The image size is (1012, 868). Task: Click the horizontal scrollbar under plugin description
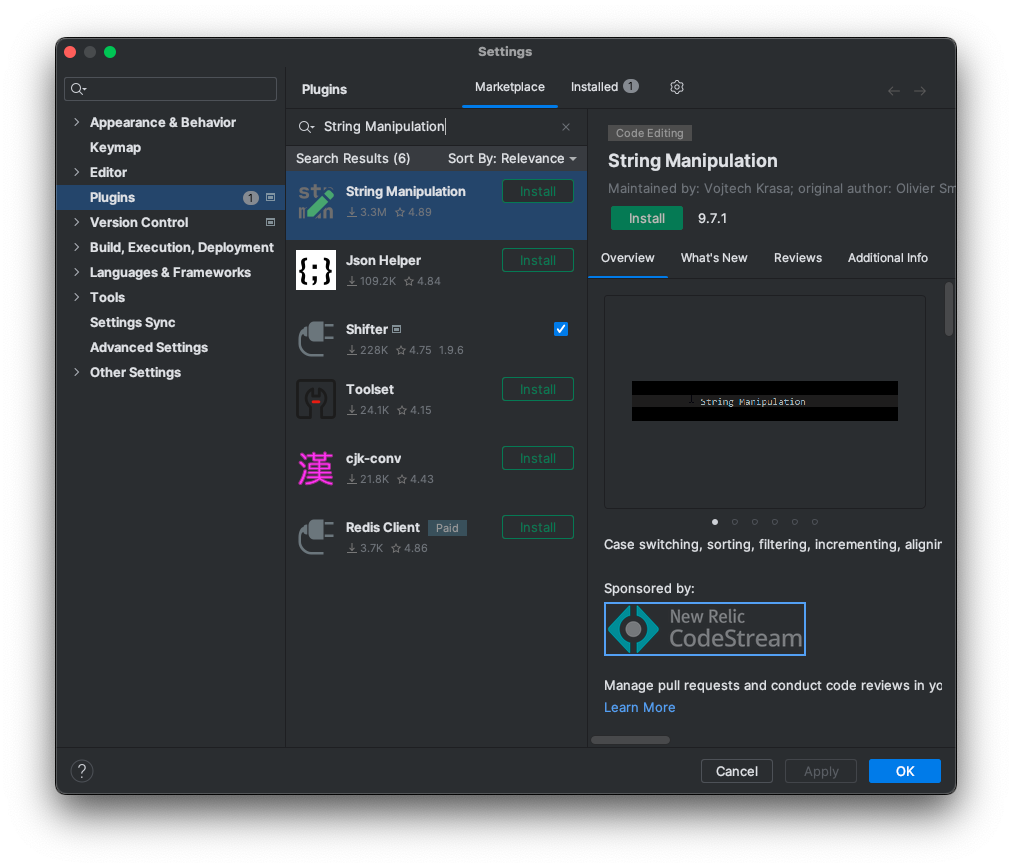[631, 740]
